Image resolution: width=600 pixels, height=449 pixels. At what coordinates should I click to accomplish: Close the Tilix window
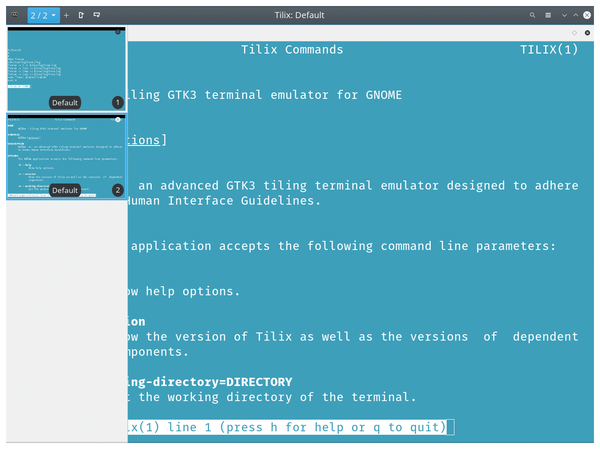click(x=587, y=15)
